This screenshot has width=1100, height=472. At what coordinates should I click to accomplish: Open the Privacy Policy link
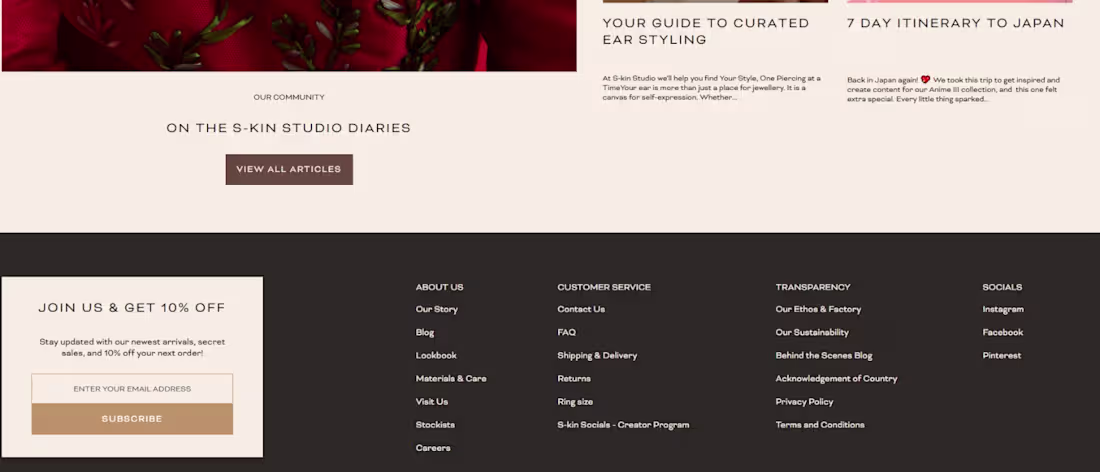click(x=804, y=402)
